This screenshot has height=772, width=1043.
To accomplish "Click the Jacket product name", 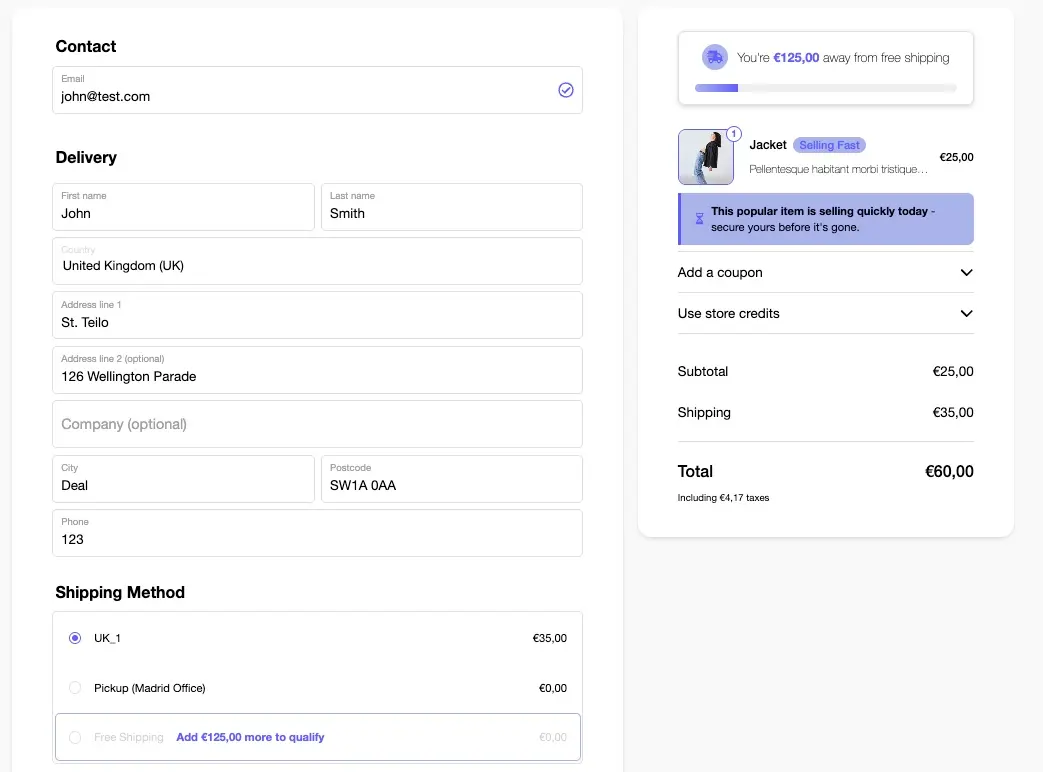I will click(x=768, y=145).
